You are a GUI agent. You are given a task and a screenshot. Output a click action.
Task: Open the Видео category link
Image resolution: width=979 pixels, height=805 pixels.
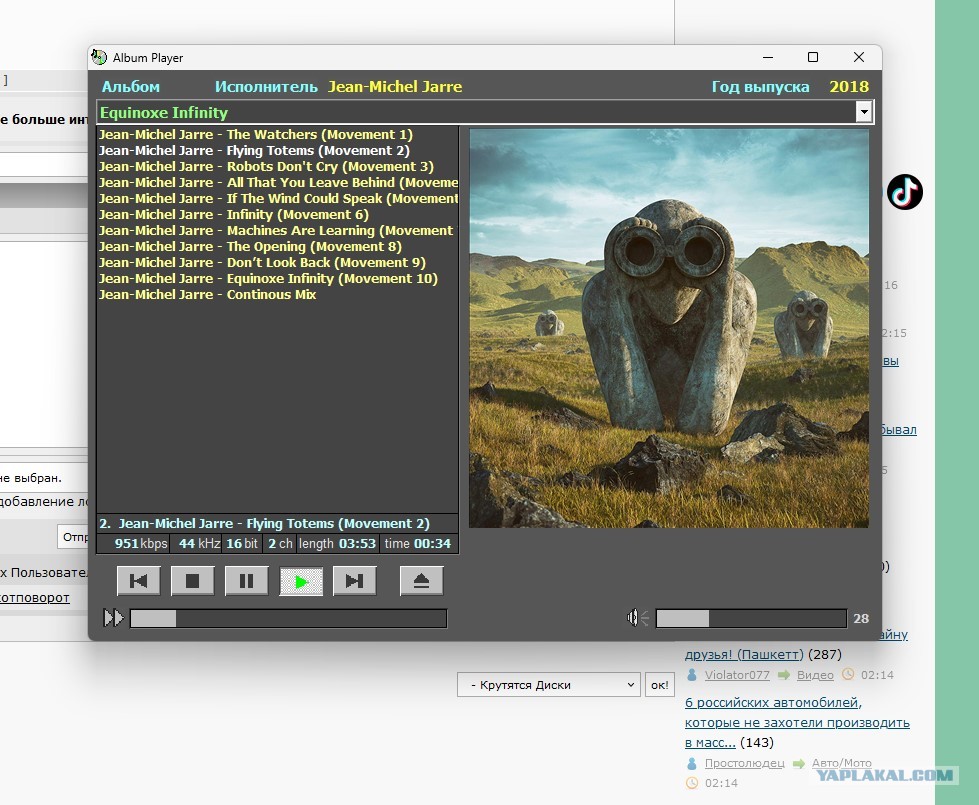[x=815, y=675]
